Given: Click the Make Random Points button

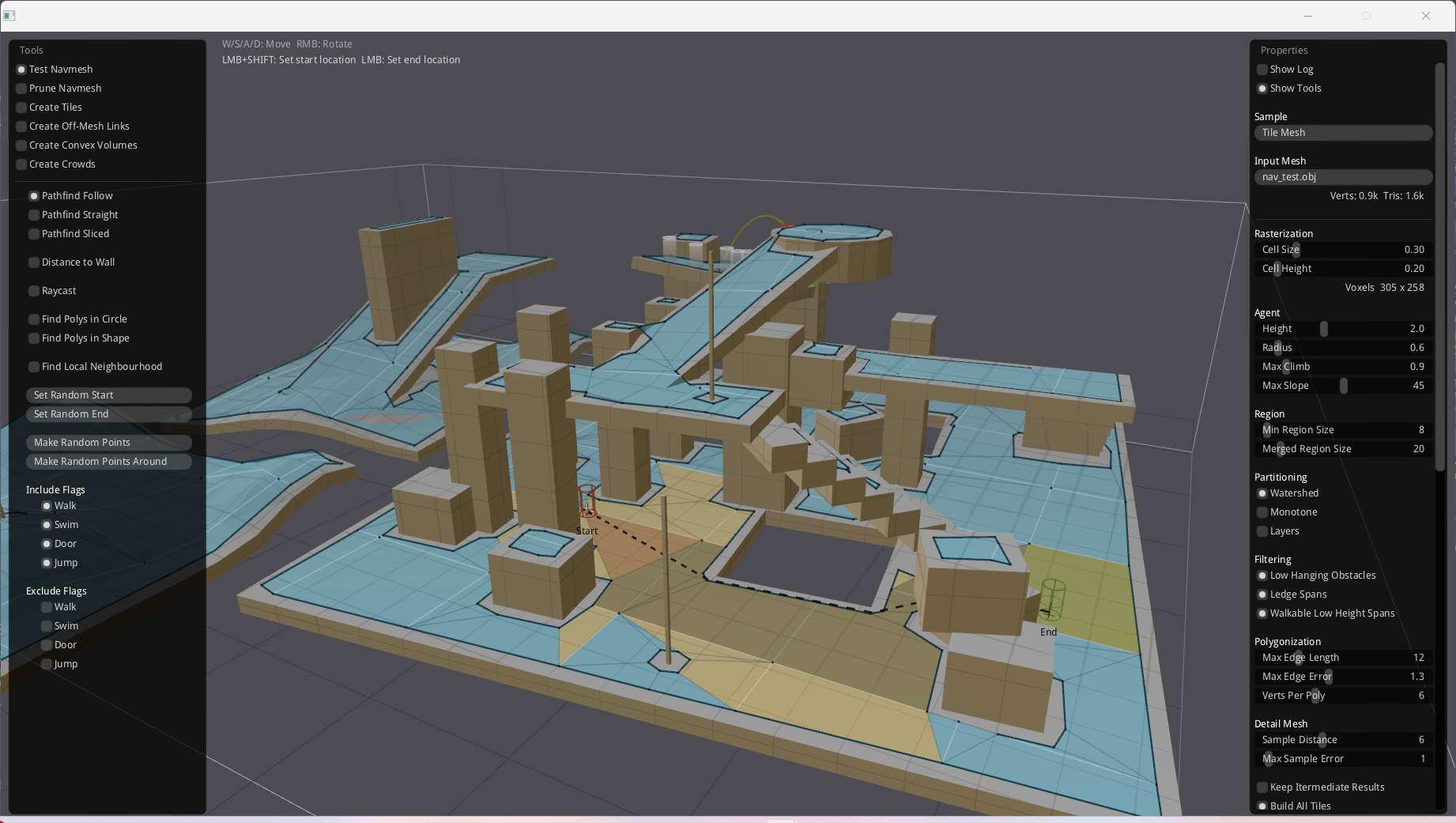Looking at the screenshot, I should pyautogui.click(x=109, y=443).
